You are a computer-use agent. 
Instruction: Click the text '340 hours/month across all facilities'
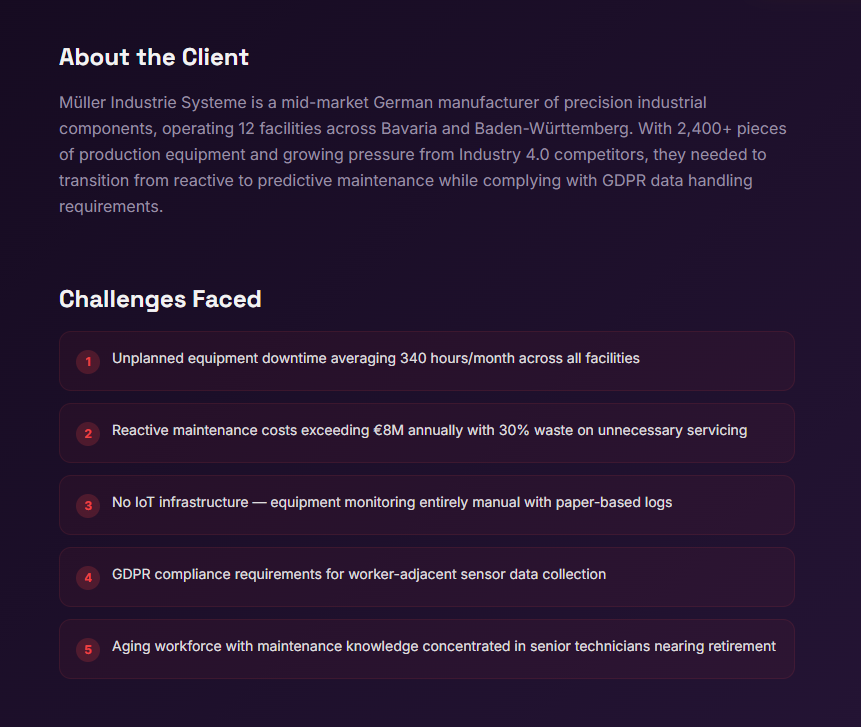(x=520, y=358)
